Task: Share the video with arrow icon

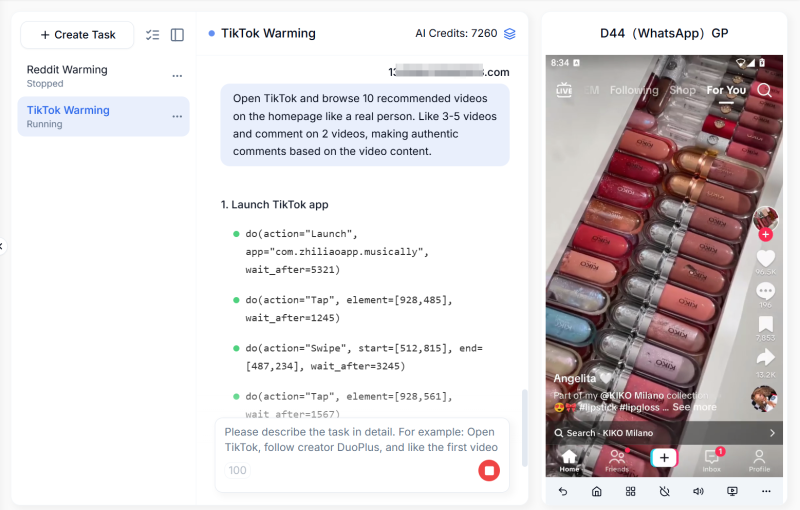Action: 765,357
